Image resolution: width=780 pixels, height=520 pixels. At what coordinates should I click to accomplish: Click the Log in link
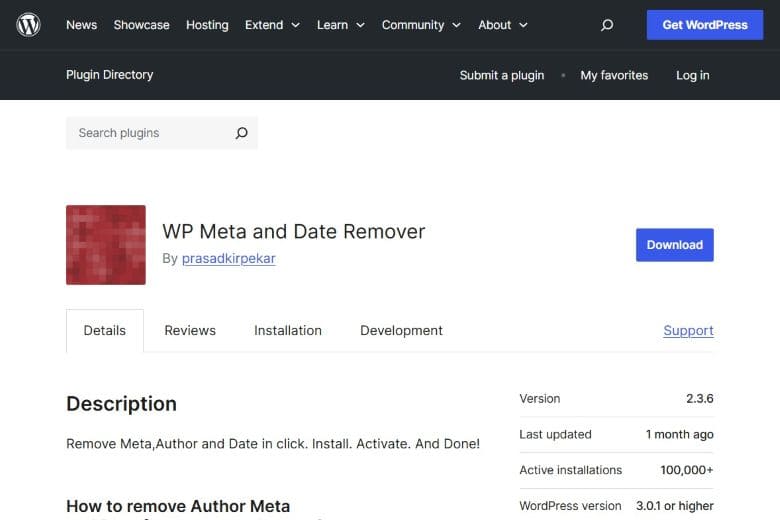[692, 75]
